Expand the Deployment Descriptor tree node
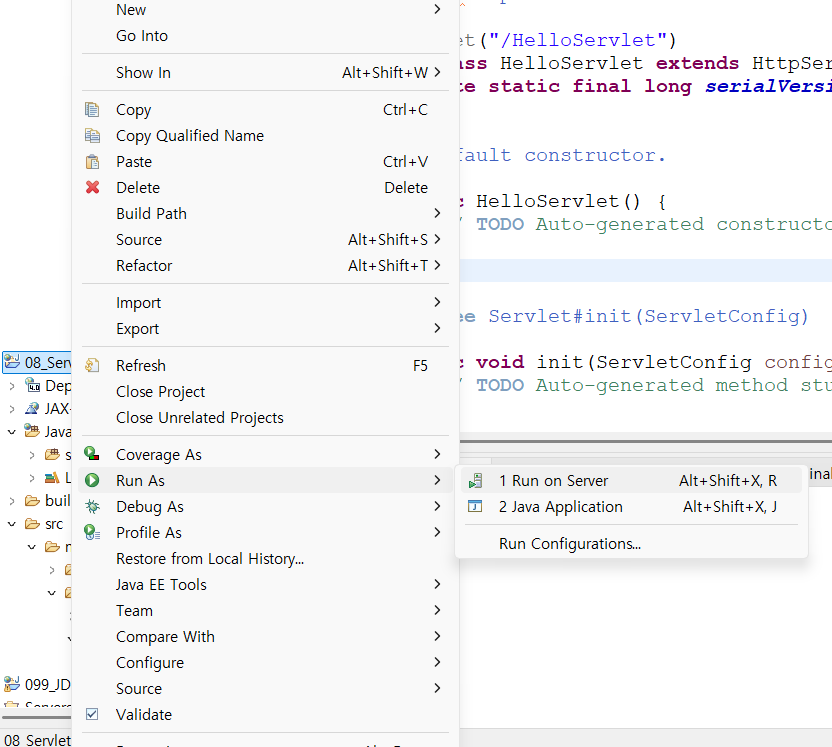Image resolution: width=832 pixels, height=747 pixels. pos(12,386)
